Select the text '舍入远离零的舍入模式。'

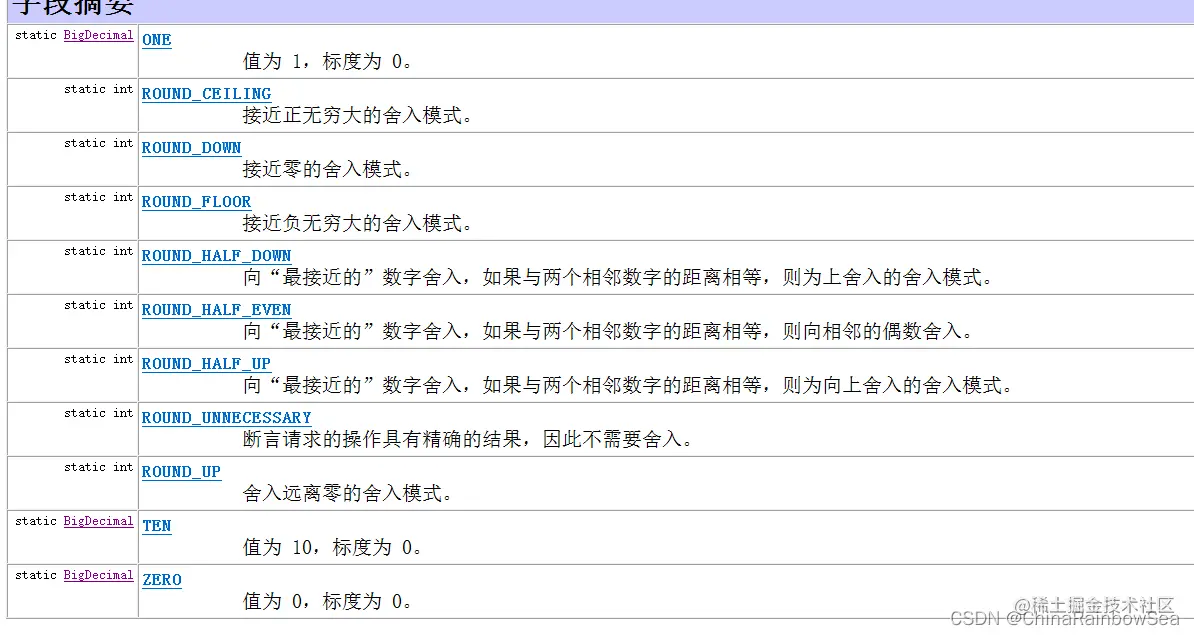(x=348, y=494)
